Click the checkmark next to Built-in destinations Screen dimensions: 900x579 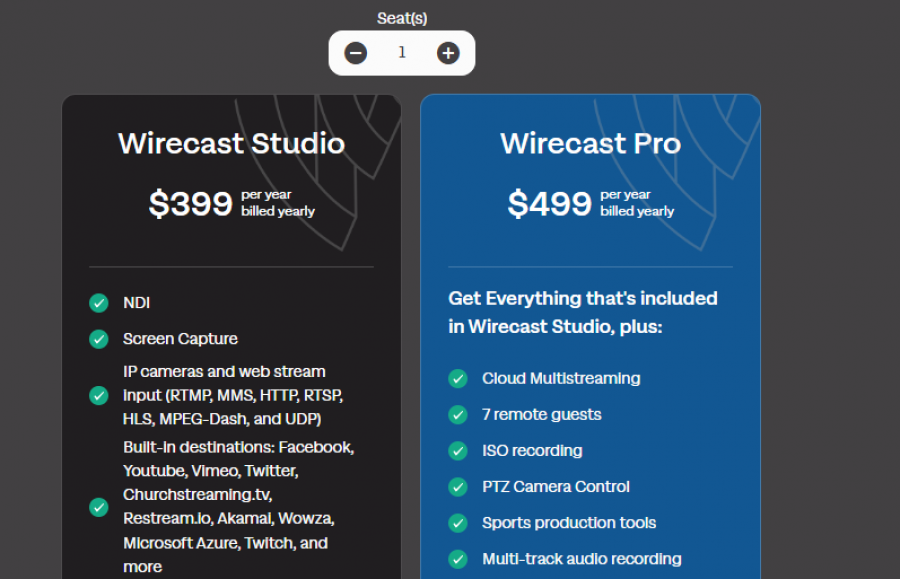click(99, 507)
